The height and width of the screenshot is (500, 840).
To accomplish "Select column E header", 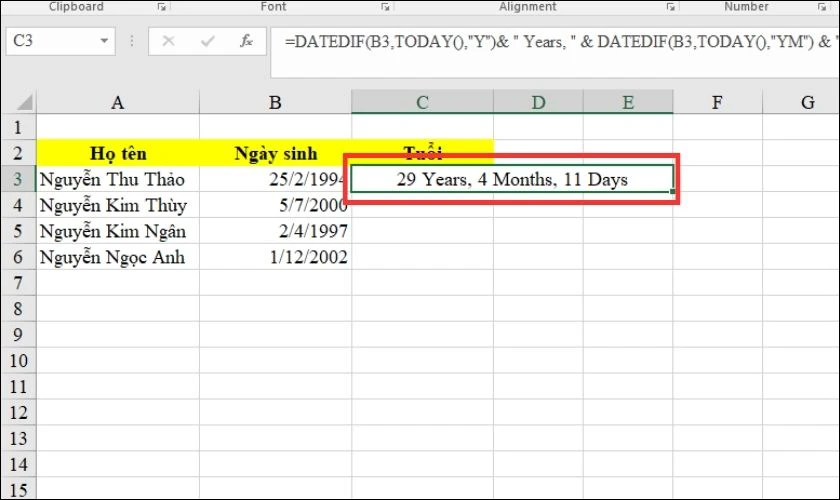I will [x=628, y=102].
